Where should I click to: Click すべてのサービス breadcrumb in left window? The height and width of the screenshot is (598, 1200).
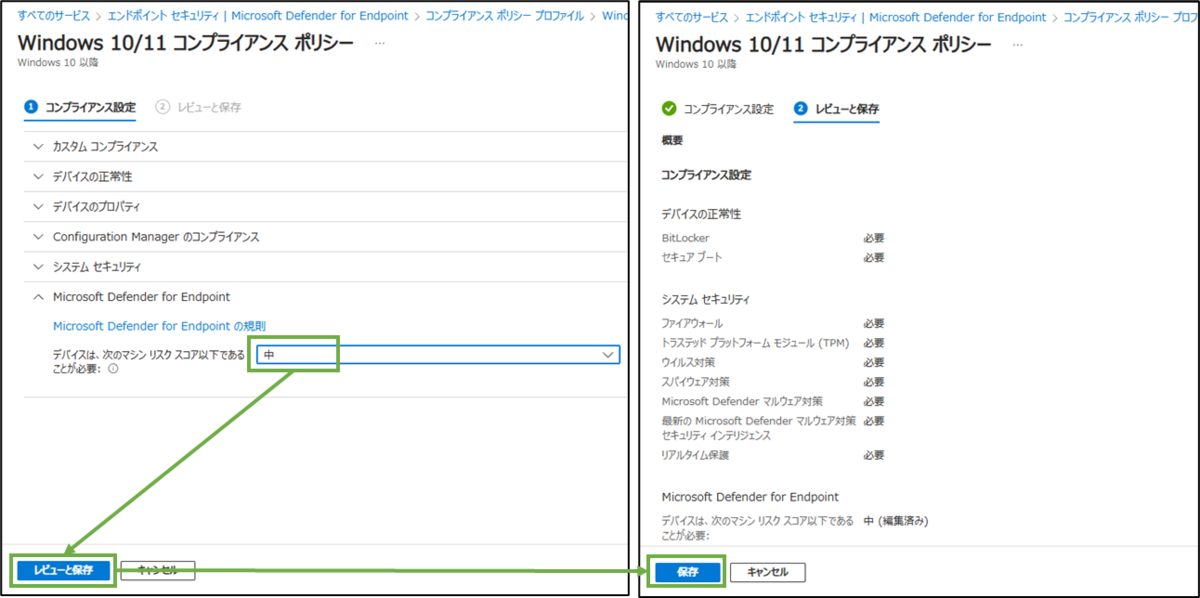tap(55, 16)
